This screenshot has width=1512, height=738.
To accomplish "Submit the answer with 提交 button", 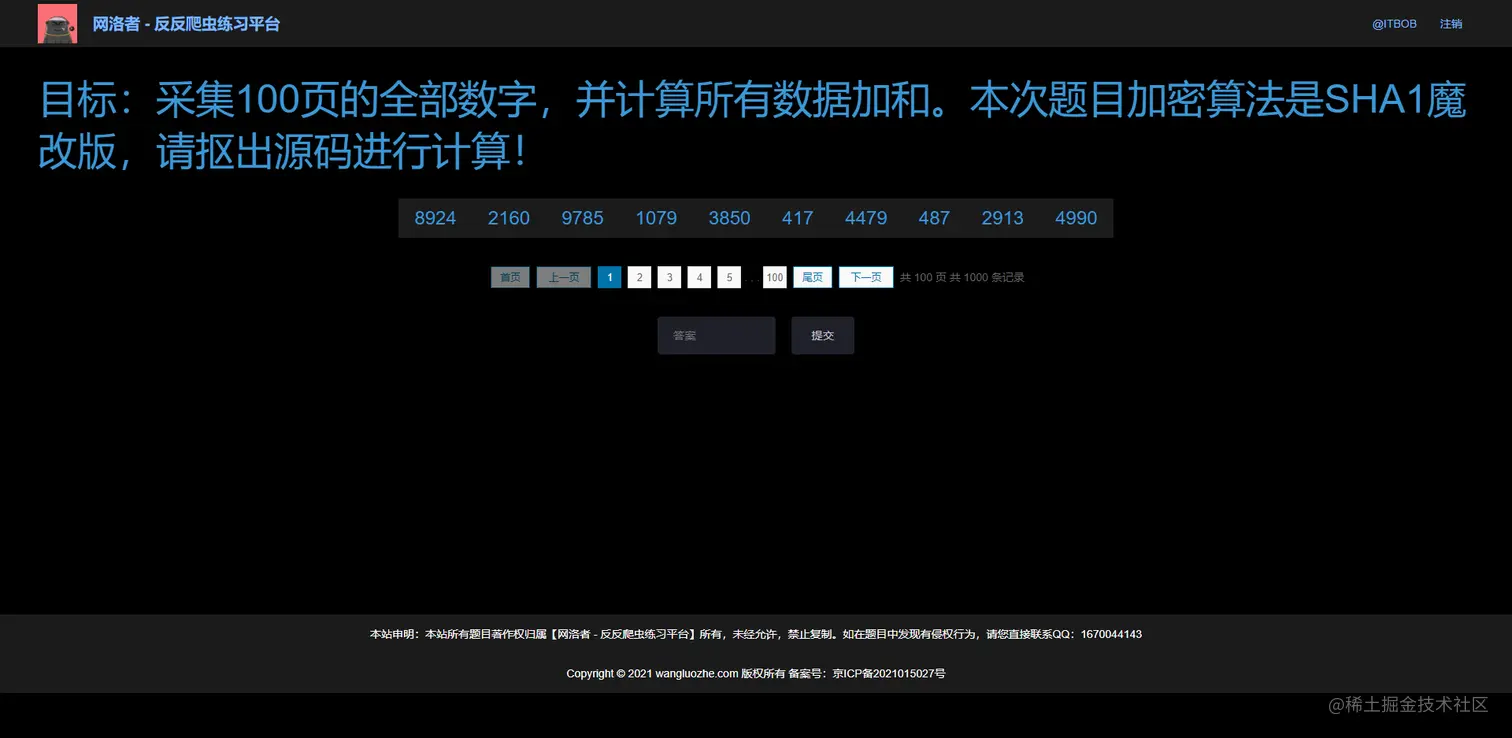I will click(x=823, y=335).
